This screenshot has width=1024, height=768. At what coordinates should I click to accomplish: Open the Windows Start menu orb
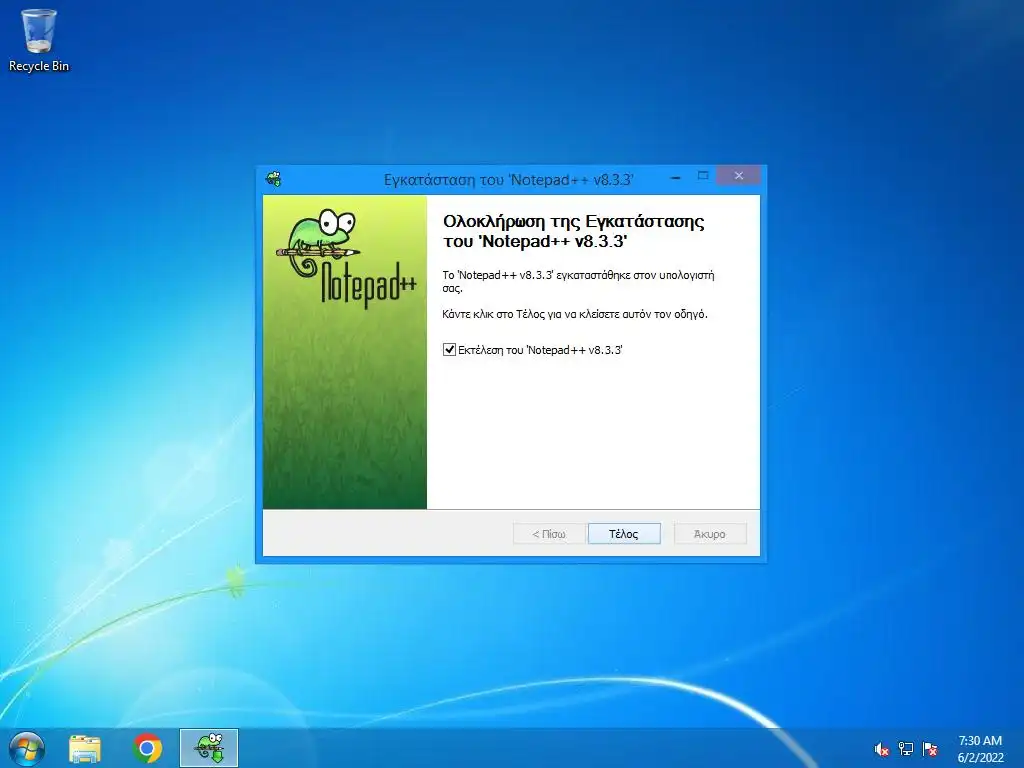27,748
